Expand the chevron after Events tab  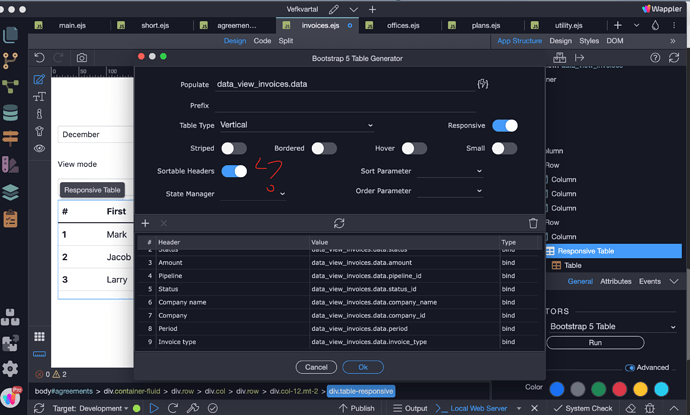click(x=674, y=281)
